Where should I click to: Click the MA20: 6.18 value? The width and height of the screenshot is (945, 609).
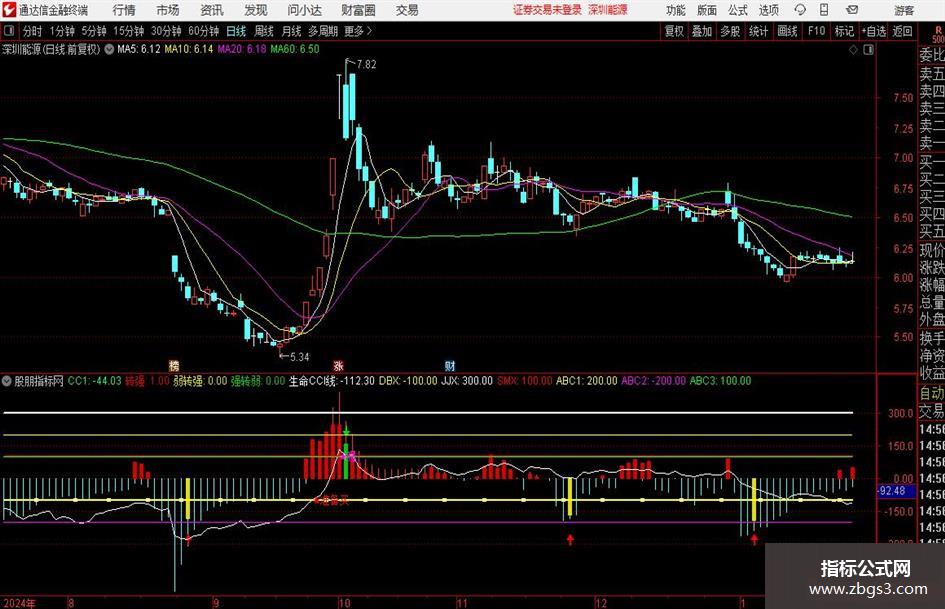[x=242, y=49]
